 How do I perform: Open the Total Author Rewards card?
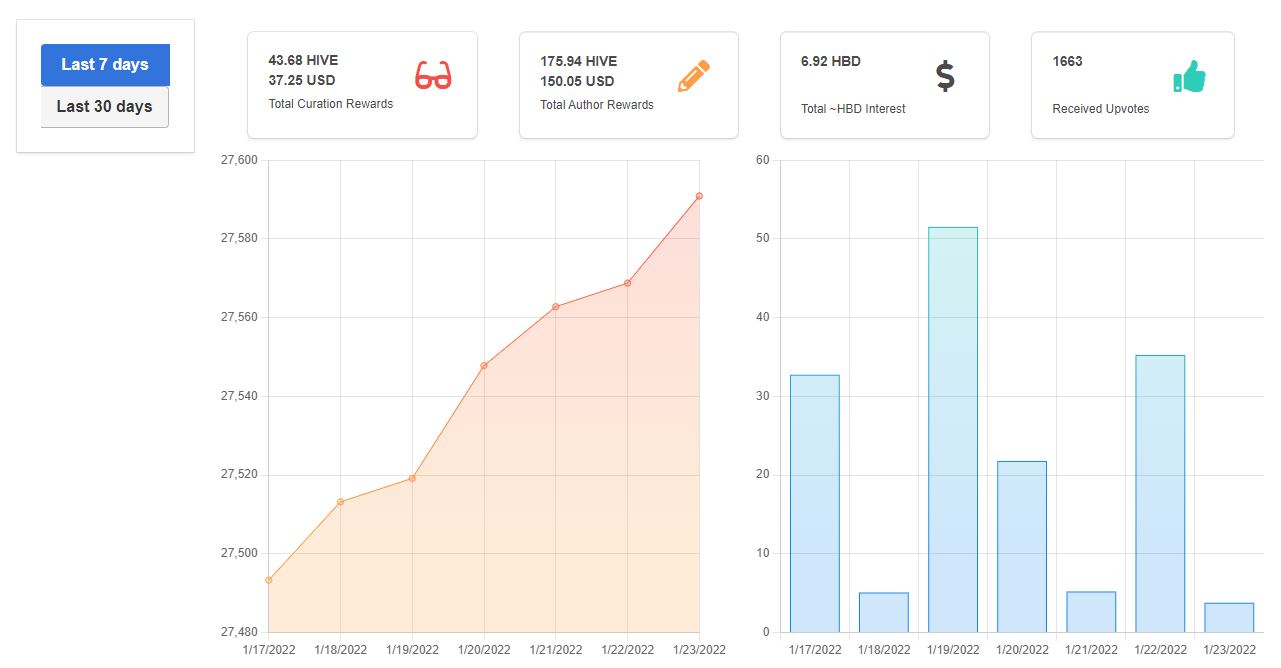click(x=629, y=85)
